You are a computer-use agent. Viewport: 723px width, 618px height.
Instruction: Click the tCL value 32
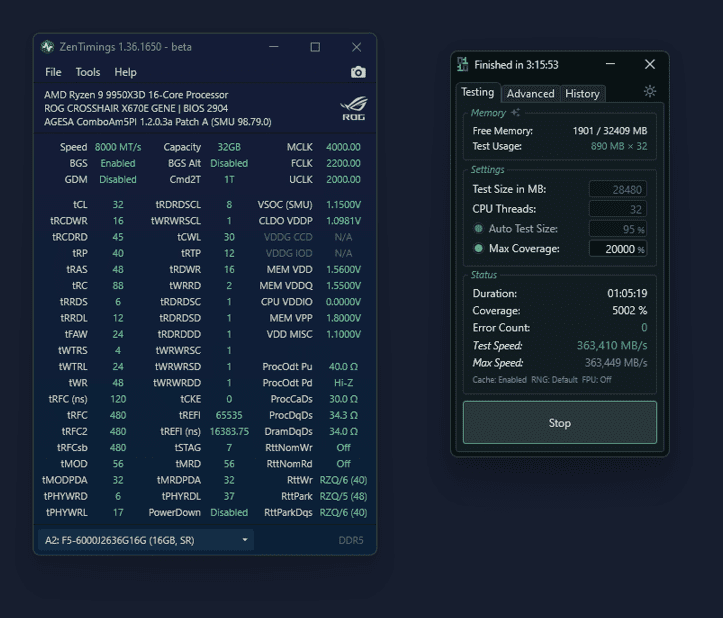tap(118, 204)
